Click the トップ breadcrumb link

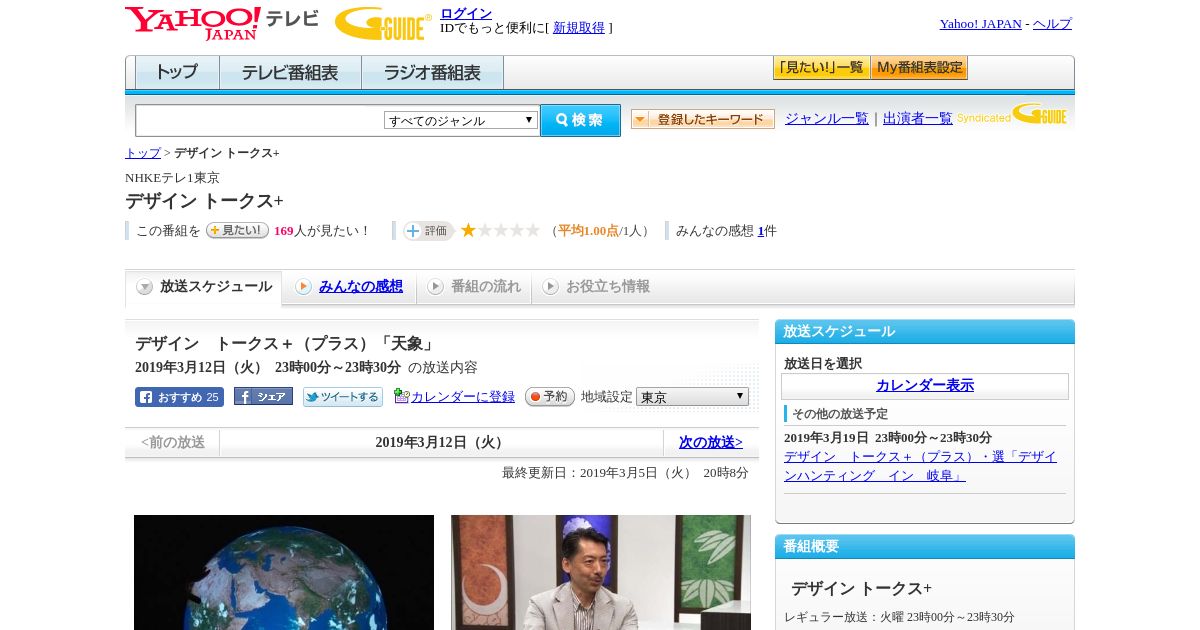click(143, 153)
